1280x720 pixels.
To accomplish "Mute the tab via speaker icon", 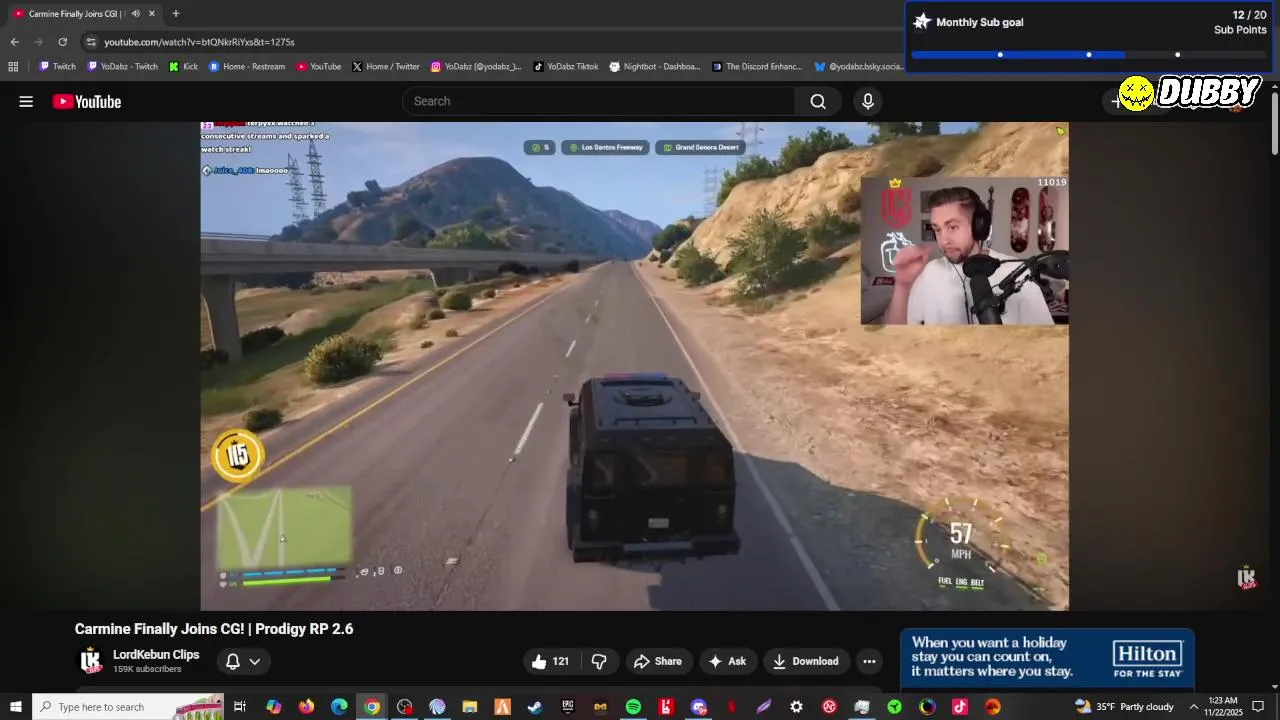I will click(x=136, y=13).
